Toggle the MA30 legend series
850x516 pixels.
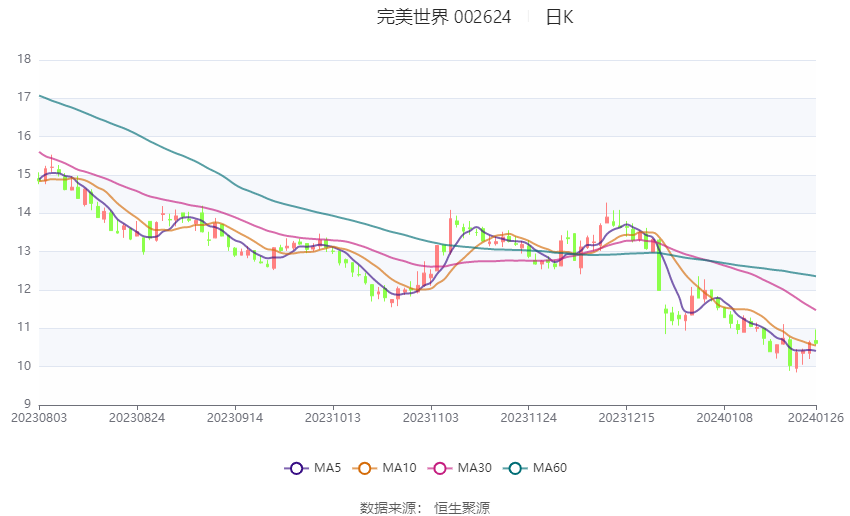[x=460, y=468]
